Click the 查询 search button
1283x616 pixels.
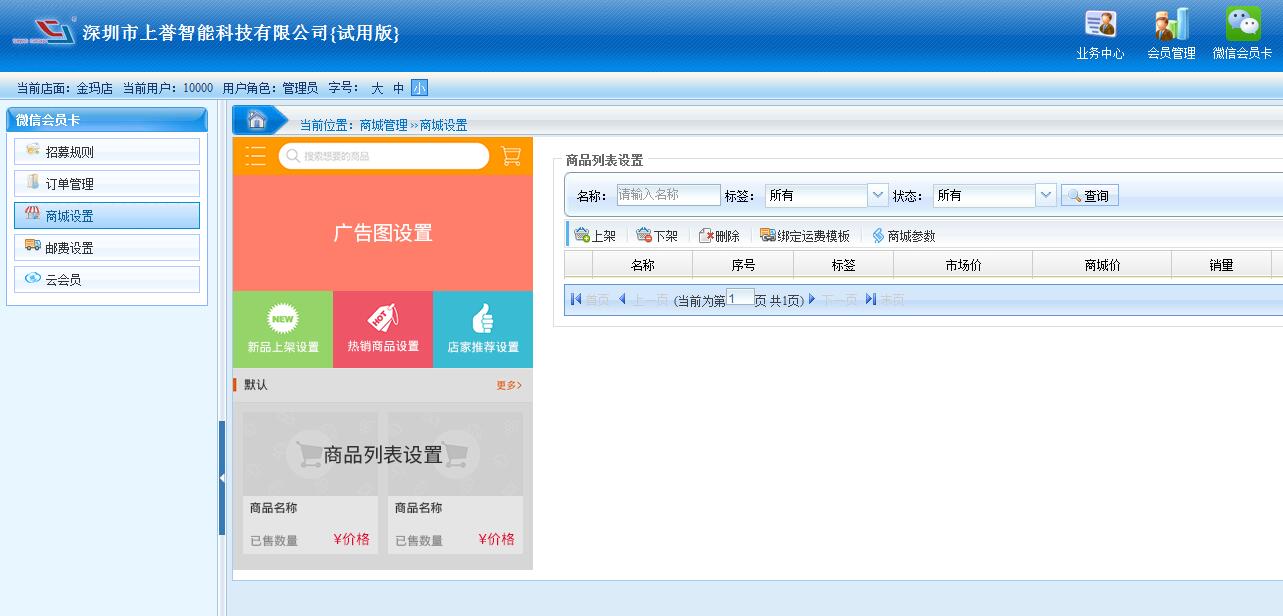[x=1089, y=196]
